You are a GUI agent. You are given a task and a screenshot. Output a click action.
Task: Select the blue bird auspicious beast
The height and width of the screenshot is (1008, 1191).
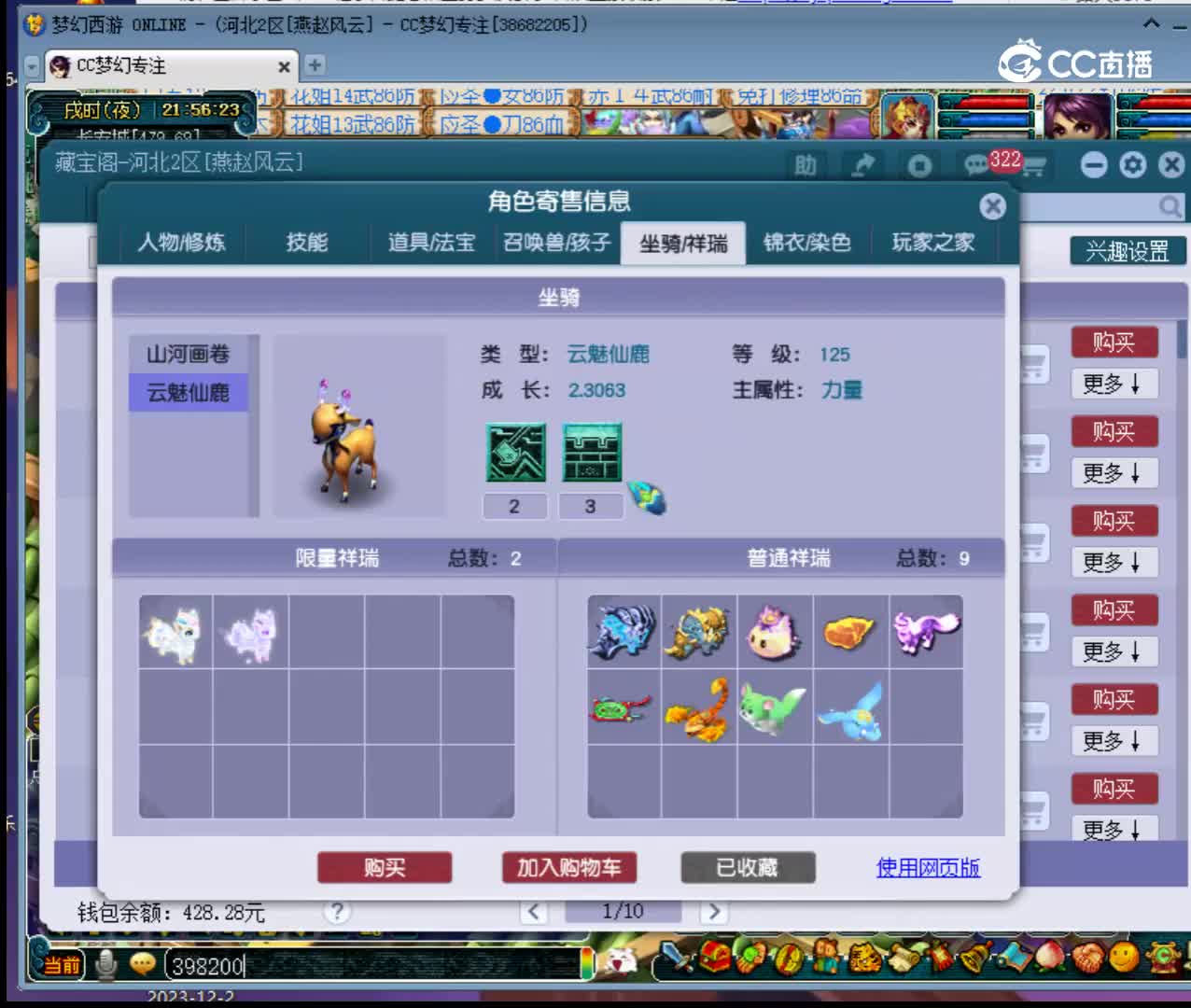tap(849, 708)
